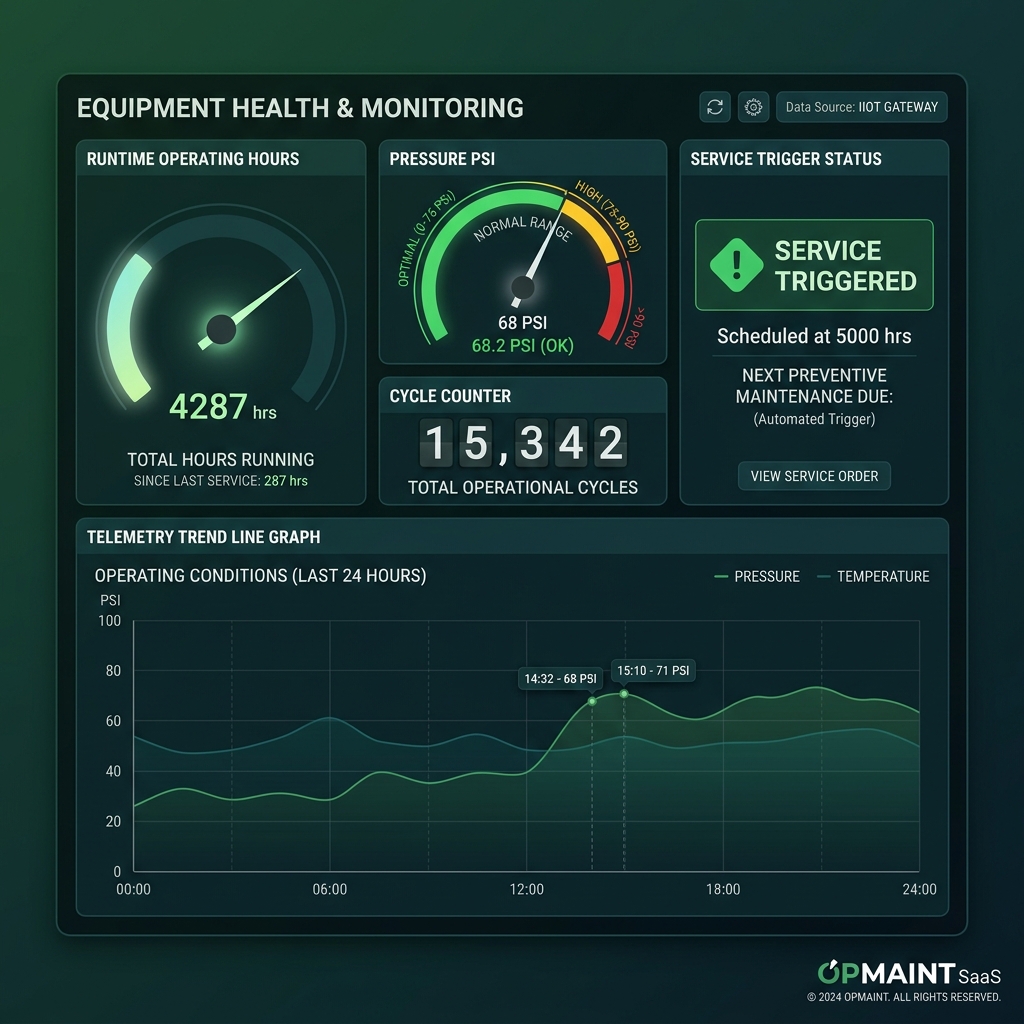Image resolution: width=1024 pixels, height=1024 pixels.
Task: Click the Data Source: IIOT GATEWAY button
Action: click(861, 107)
